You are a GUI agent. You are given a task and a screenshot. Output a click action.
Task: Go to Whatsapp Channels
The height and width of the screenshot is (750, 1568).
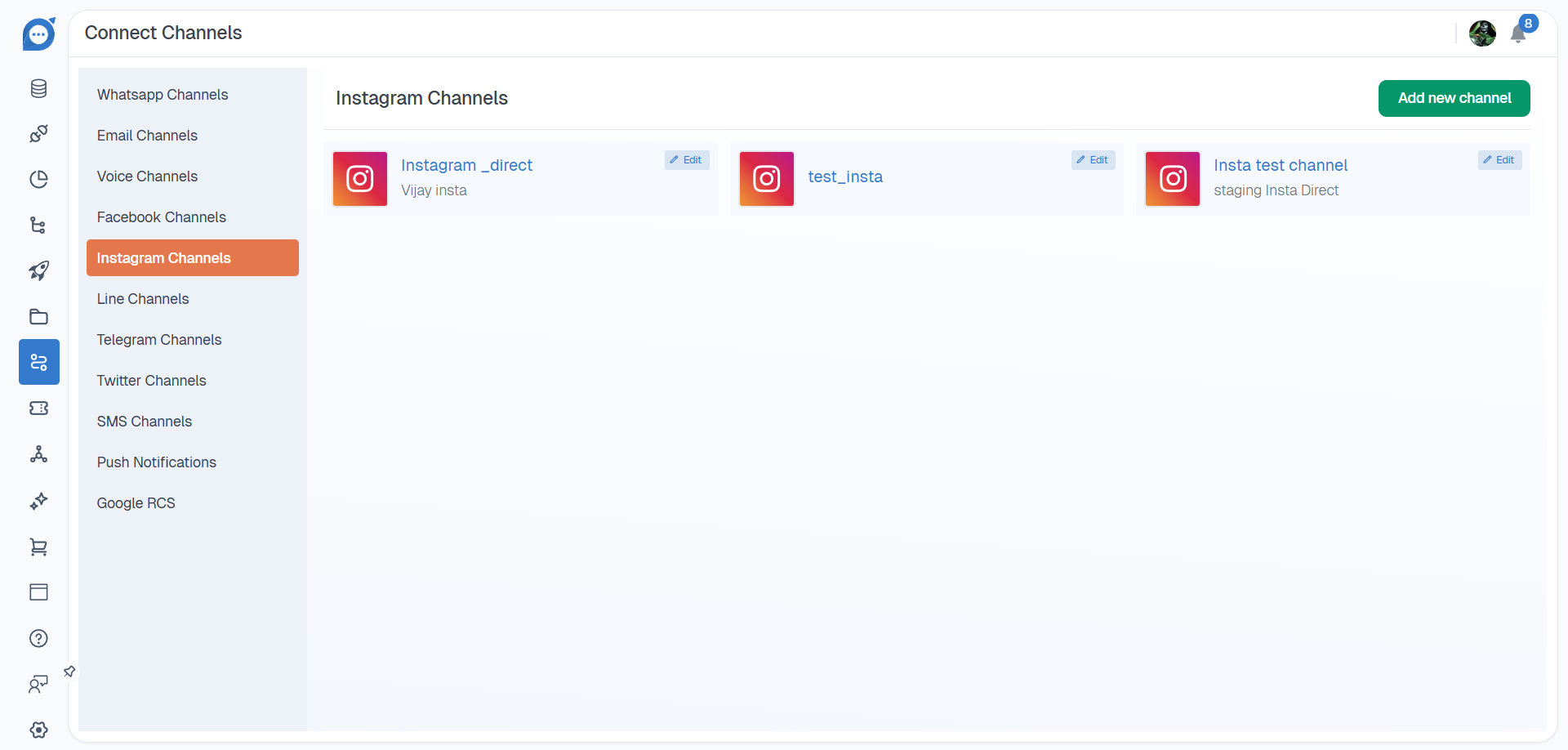(x=193, y=95)
